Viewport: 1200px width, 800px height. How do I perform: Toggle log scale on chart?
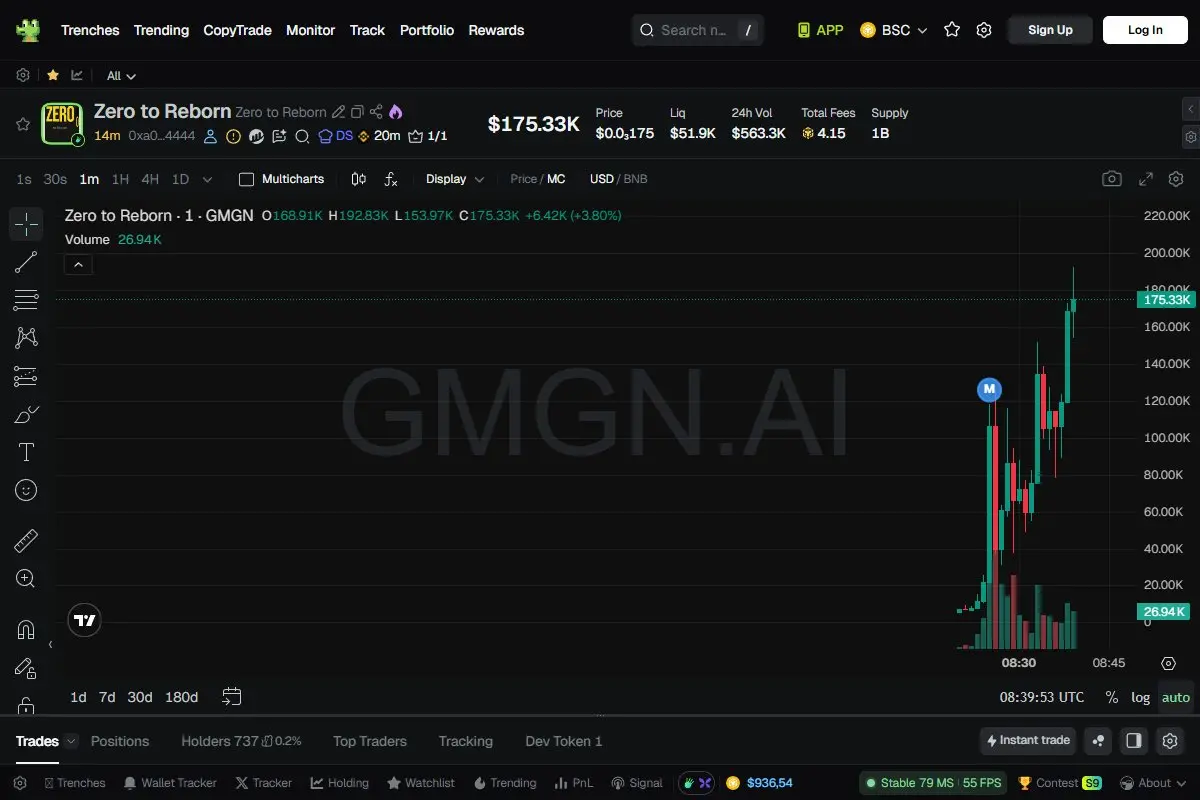click(1140, 697)
